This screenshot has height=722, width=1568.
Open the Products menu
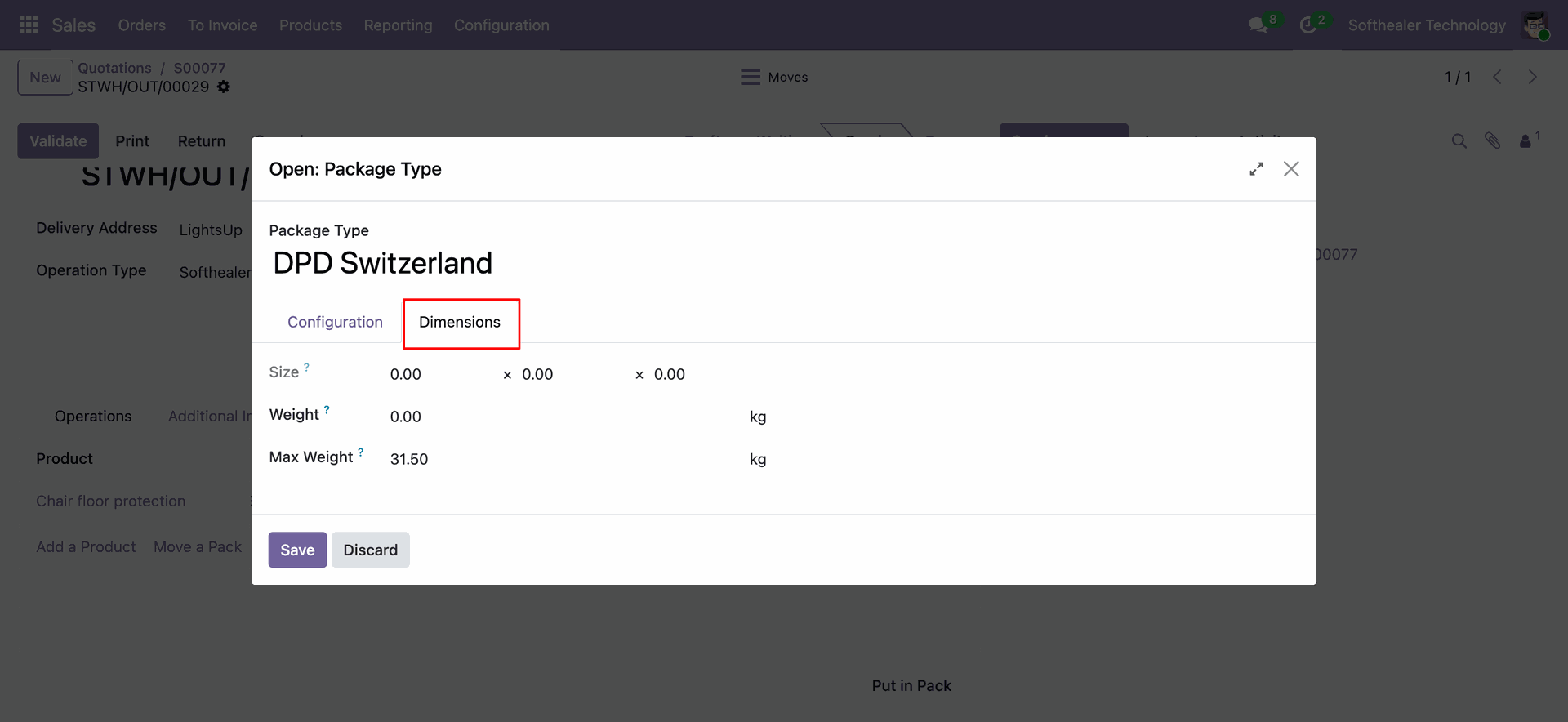coord(310,25)
